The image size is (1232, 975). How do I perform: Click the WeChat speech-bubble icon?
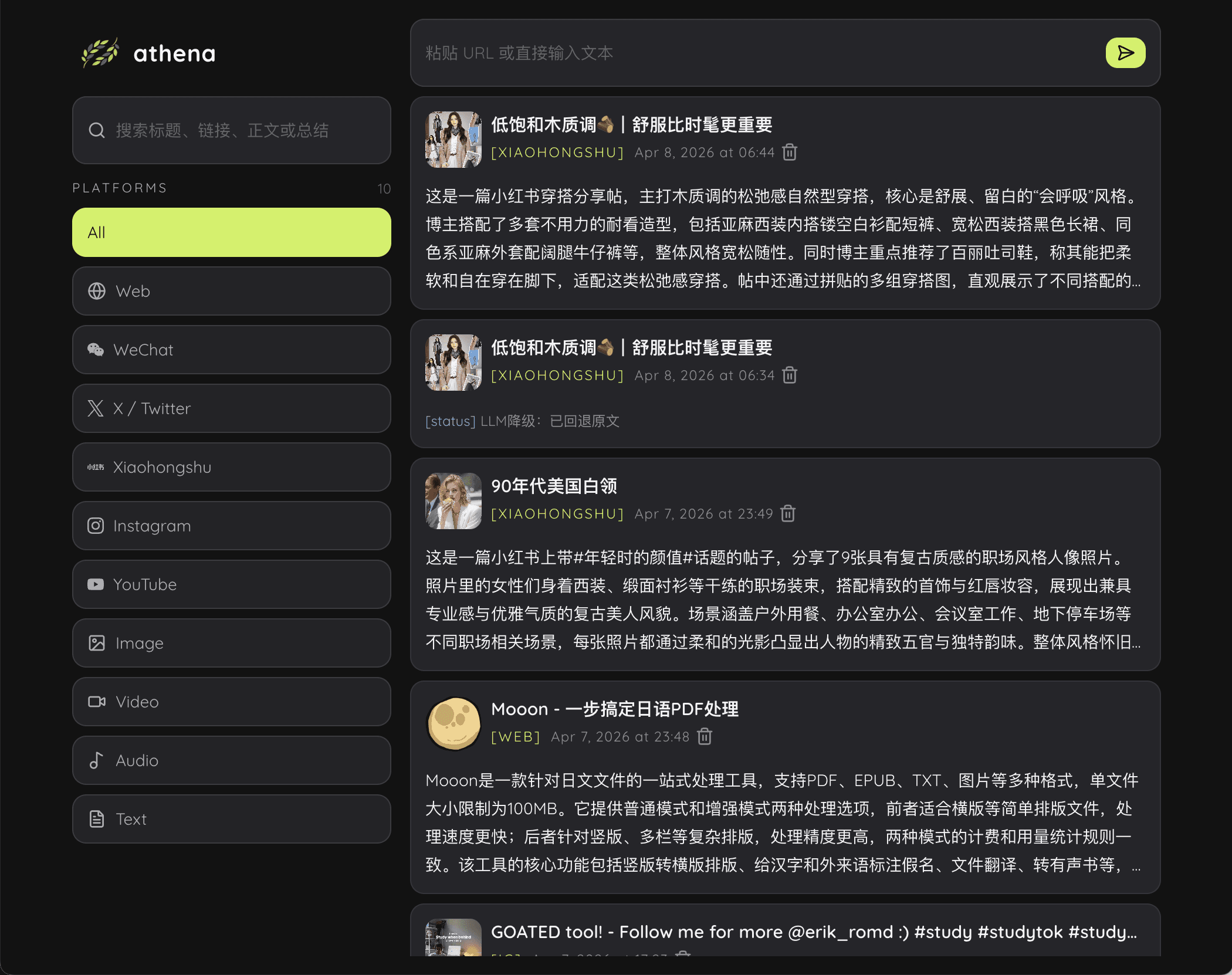pyautogui.click(x=96, y=350)
